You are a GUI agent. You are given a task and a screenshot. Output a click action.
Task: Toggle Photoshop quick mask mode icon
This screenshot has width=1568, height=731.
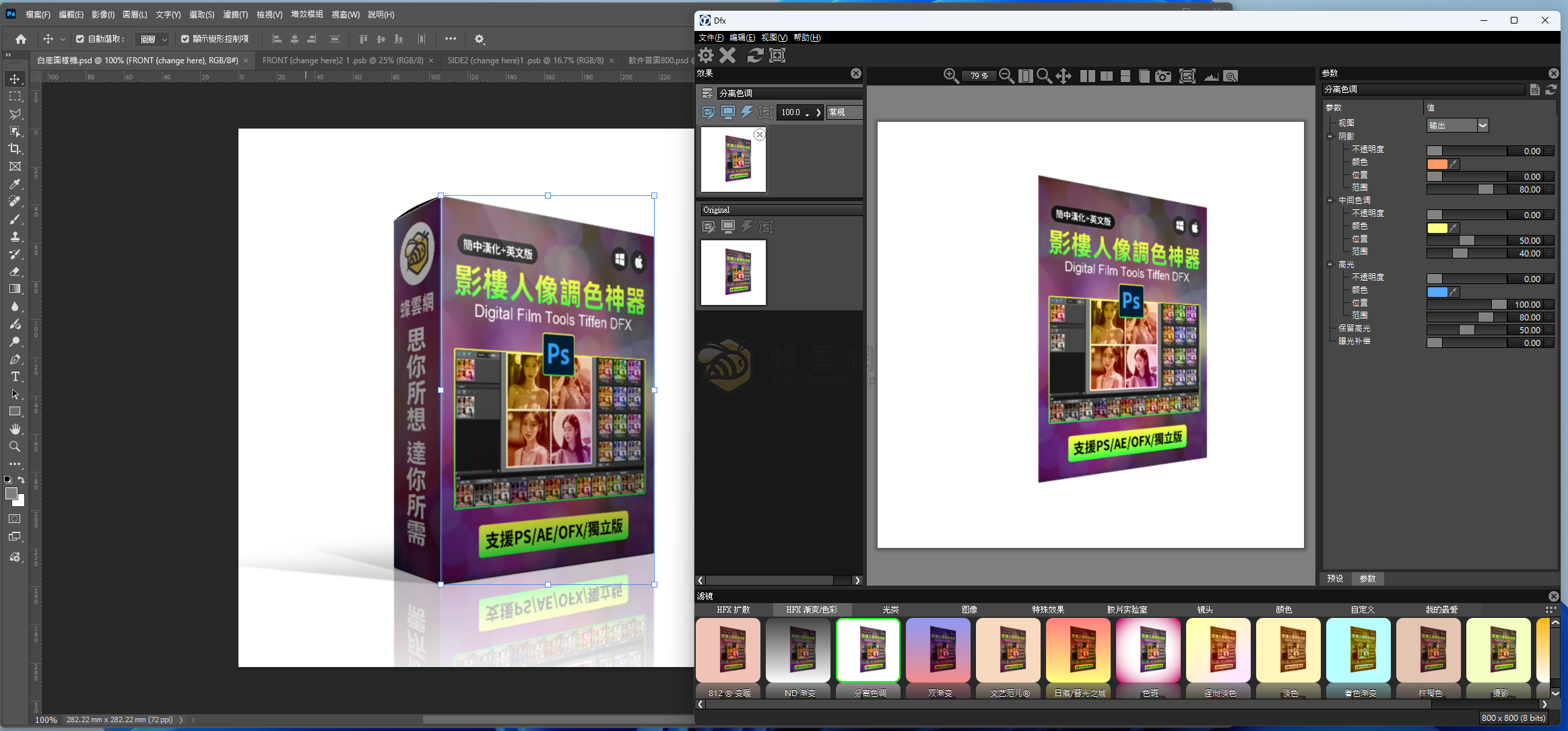[15, 519]
